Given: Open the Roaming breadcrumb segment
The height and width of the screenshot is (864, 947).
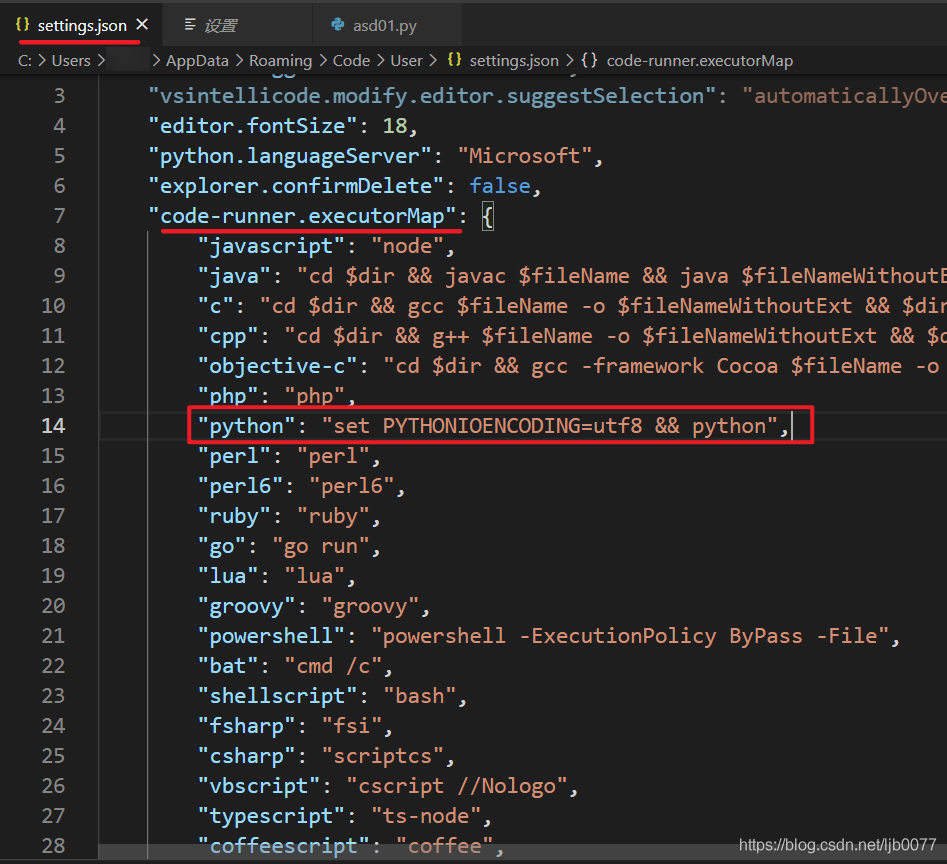Looking at the screenshot, I should click(280, 60).
